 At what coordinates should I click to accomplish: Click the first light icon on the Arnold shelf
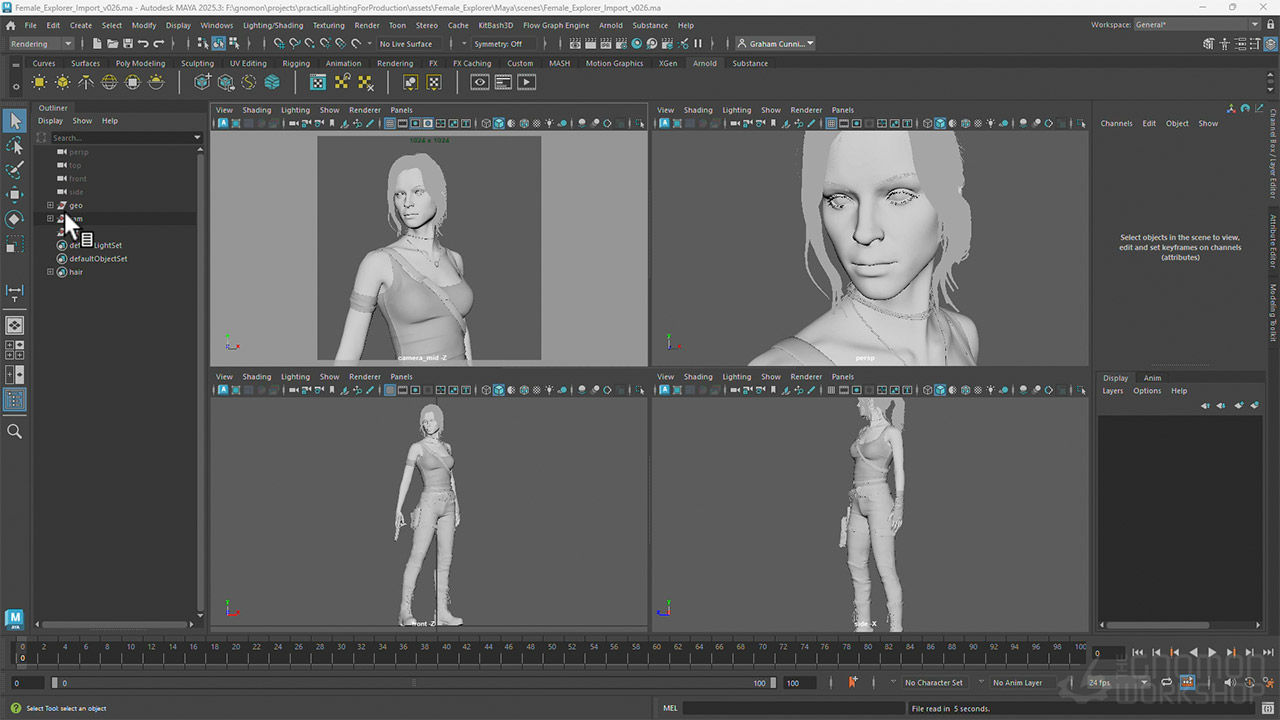coord(39,83)
